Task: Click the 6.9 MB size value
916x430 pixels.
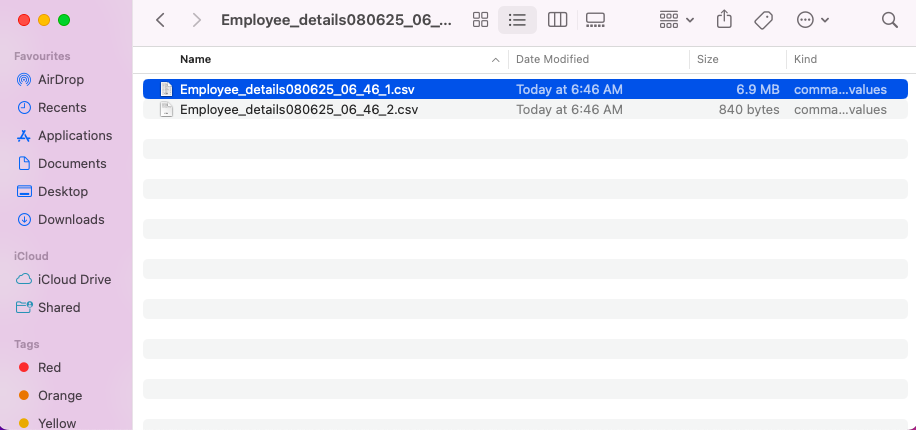Action: coord(758,89)
